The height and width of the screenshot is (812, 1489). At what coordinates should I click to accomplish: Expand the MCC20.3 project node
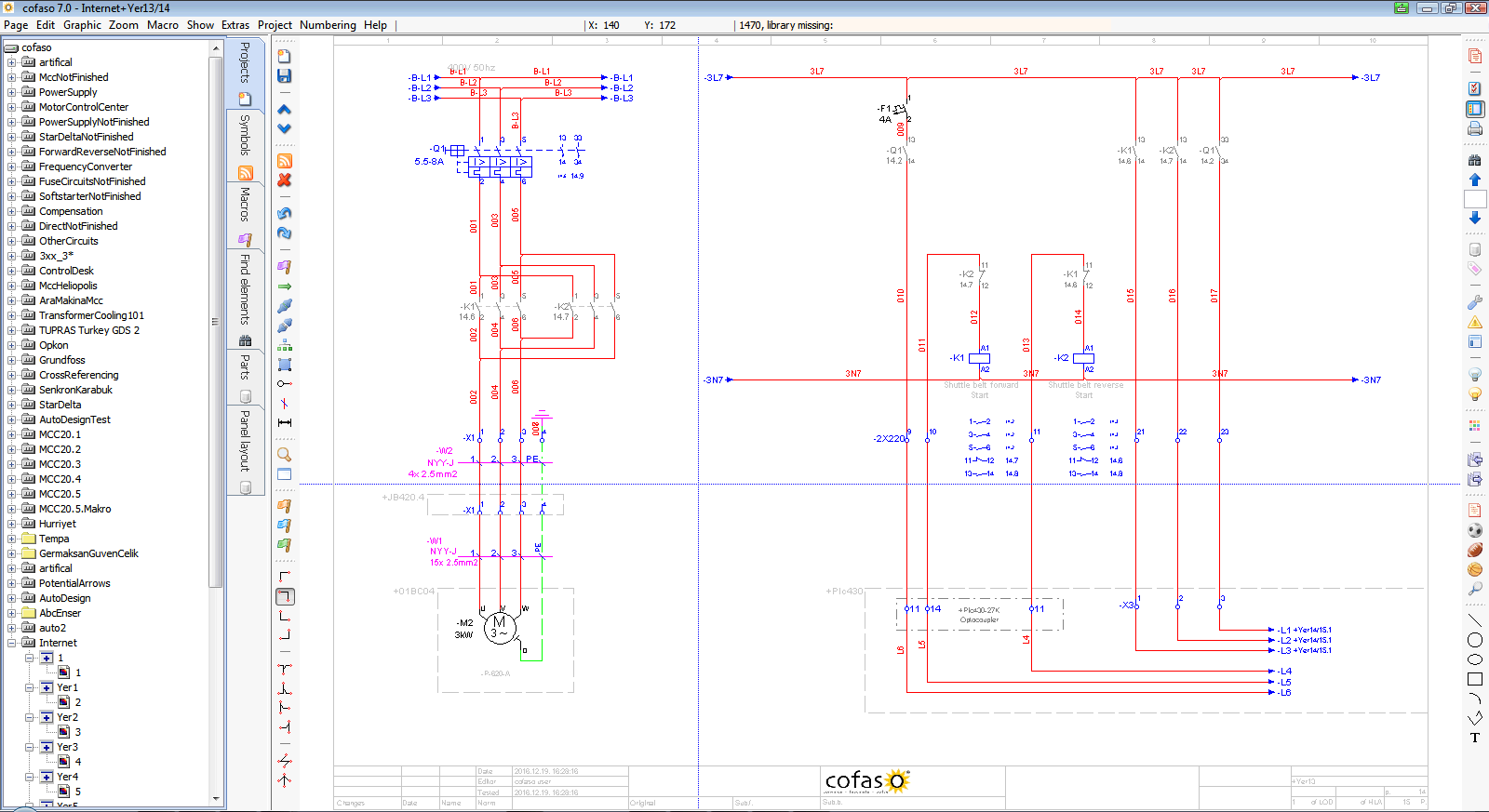point(12,464)
